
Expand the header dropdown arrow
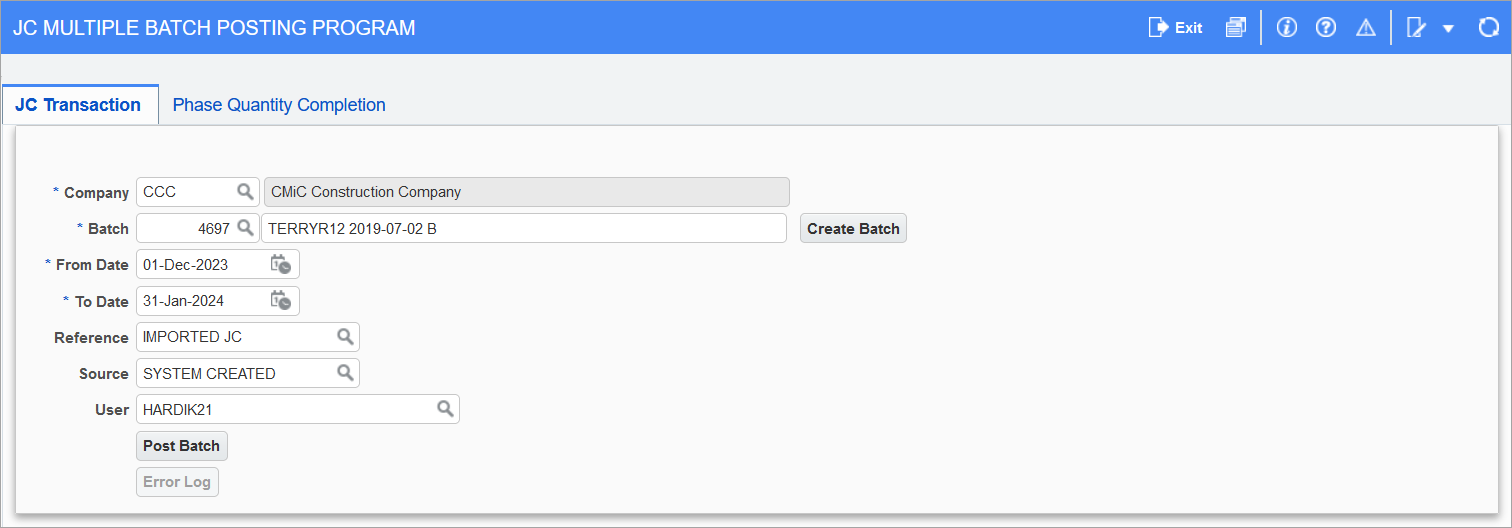(x=1448, y=29)
